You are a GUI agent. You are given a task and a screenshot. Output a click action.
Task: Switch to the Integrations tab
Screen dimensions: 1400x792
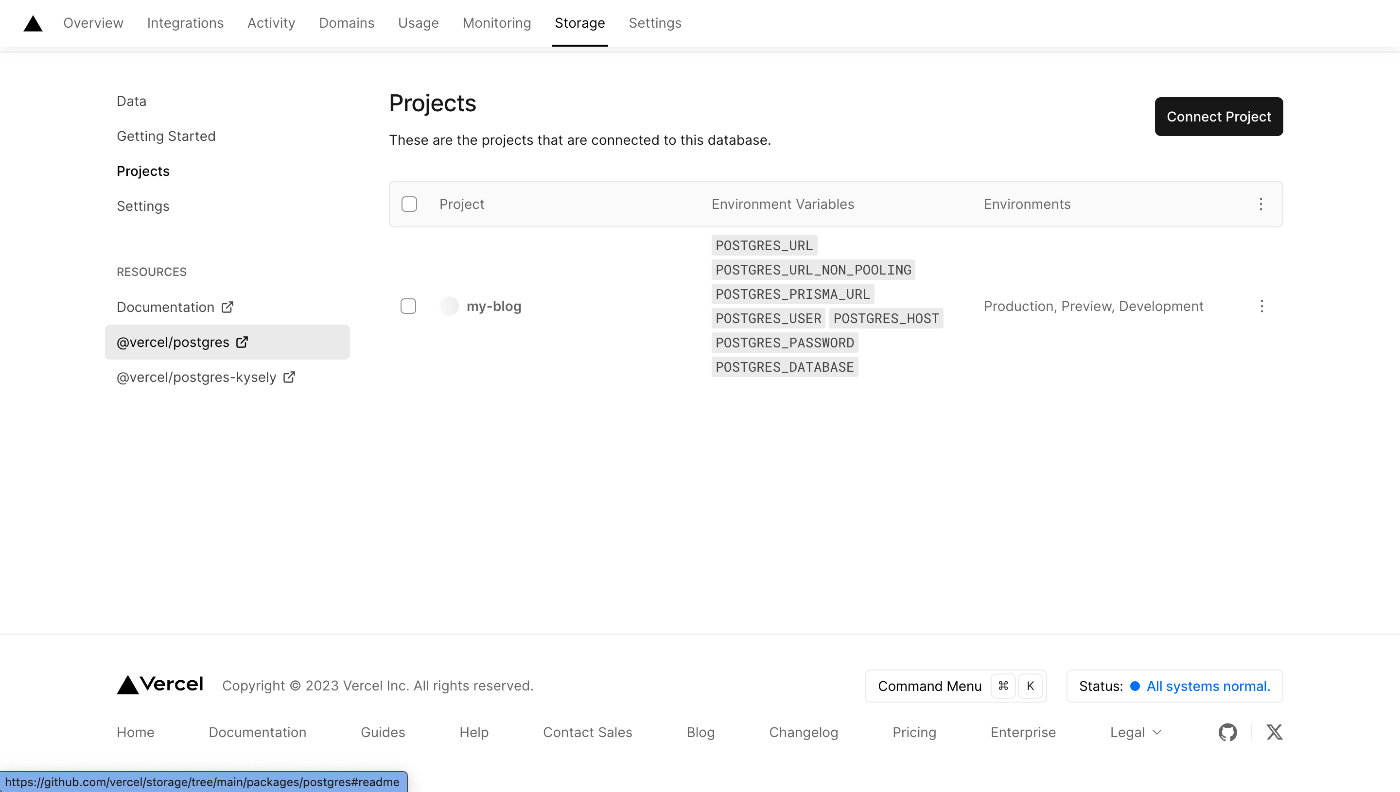[185, 23]
